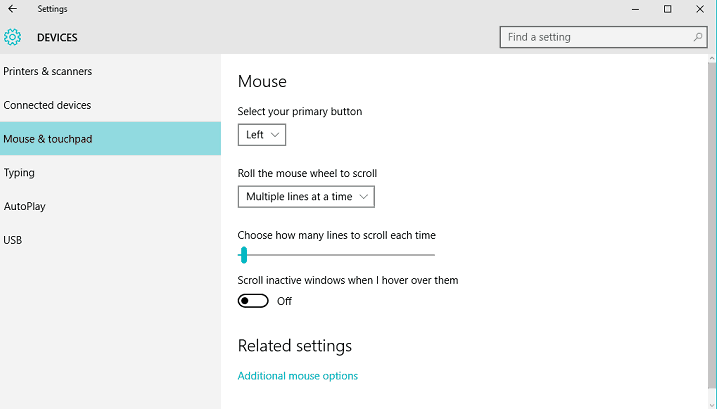Open AutoPlay settings page
Image resolution: width=717 pixels, height=409 pixels.
[24, 206]
